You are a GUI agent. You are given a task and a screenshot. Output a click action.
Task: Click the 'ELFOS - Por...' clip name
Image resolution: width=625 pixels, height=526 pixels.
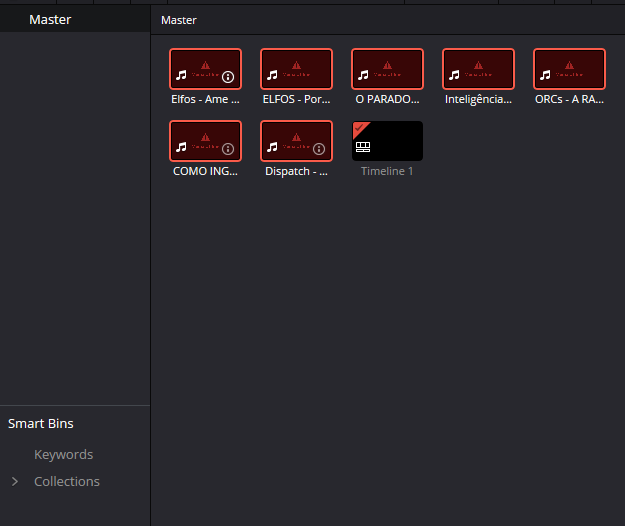tap(296, 99)
